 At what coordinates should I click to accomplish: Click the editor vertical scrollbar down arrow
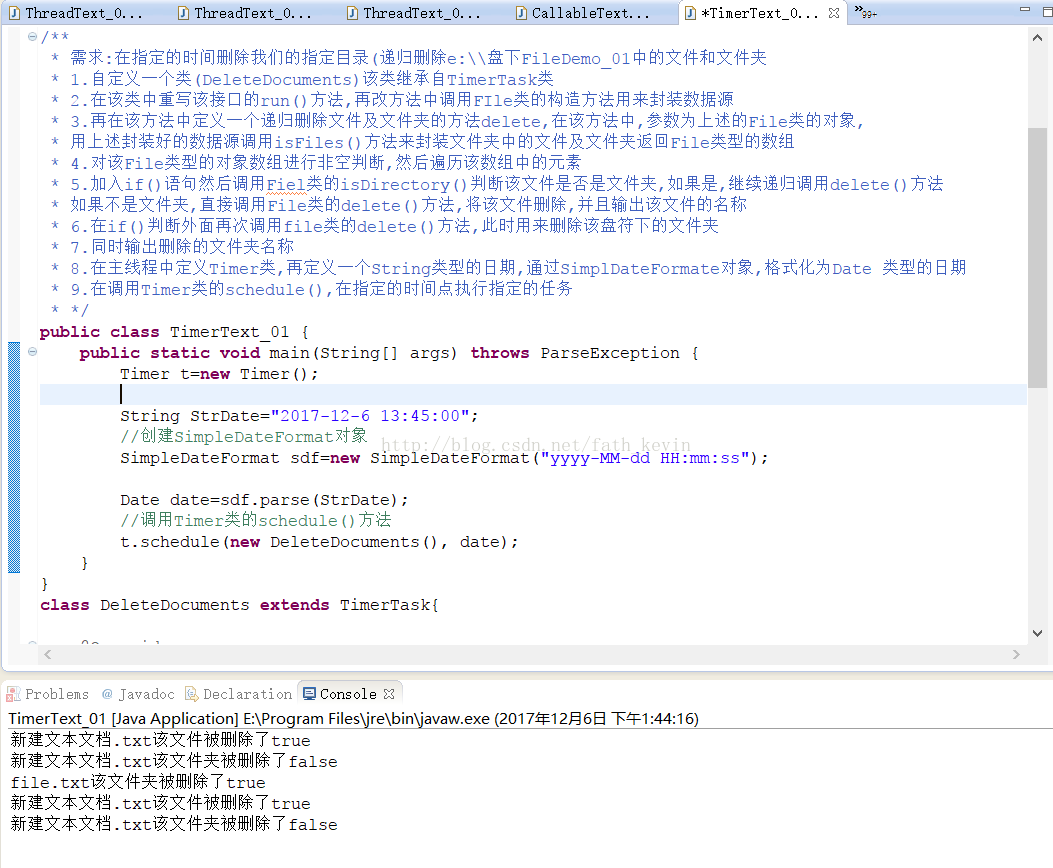coord(1037,633)
